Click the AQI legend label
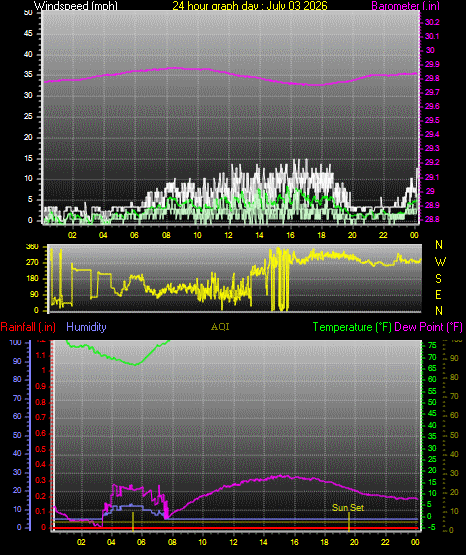 click(220, 327)
